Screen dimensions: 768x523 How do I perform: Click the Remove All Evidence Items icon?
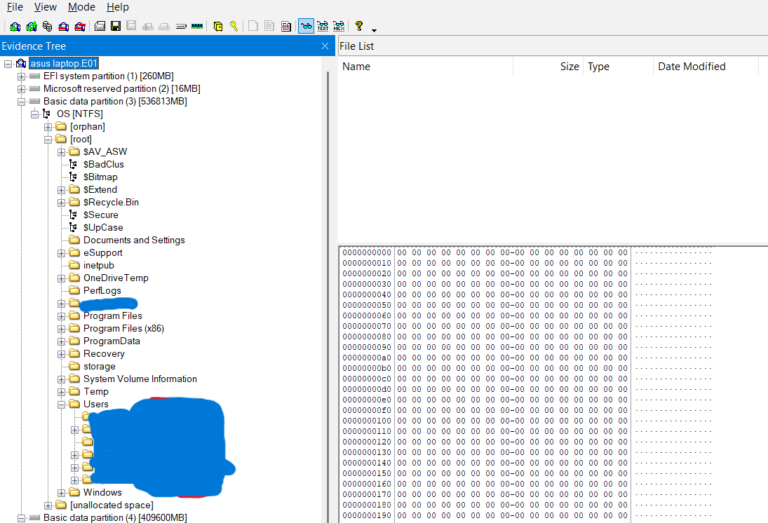80,26
